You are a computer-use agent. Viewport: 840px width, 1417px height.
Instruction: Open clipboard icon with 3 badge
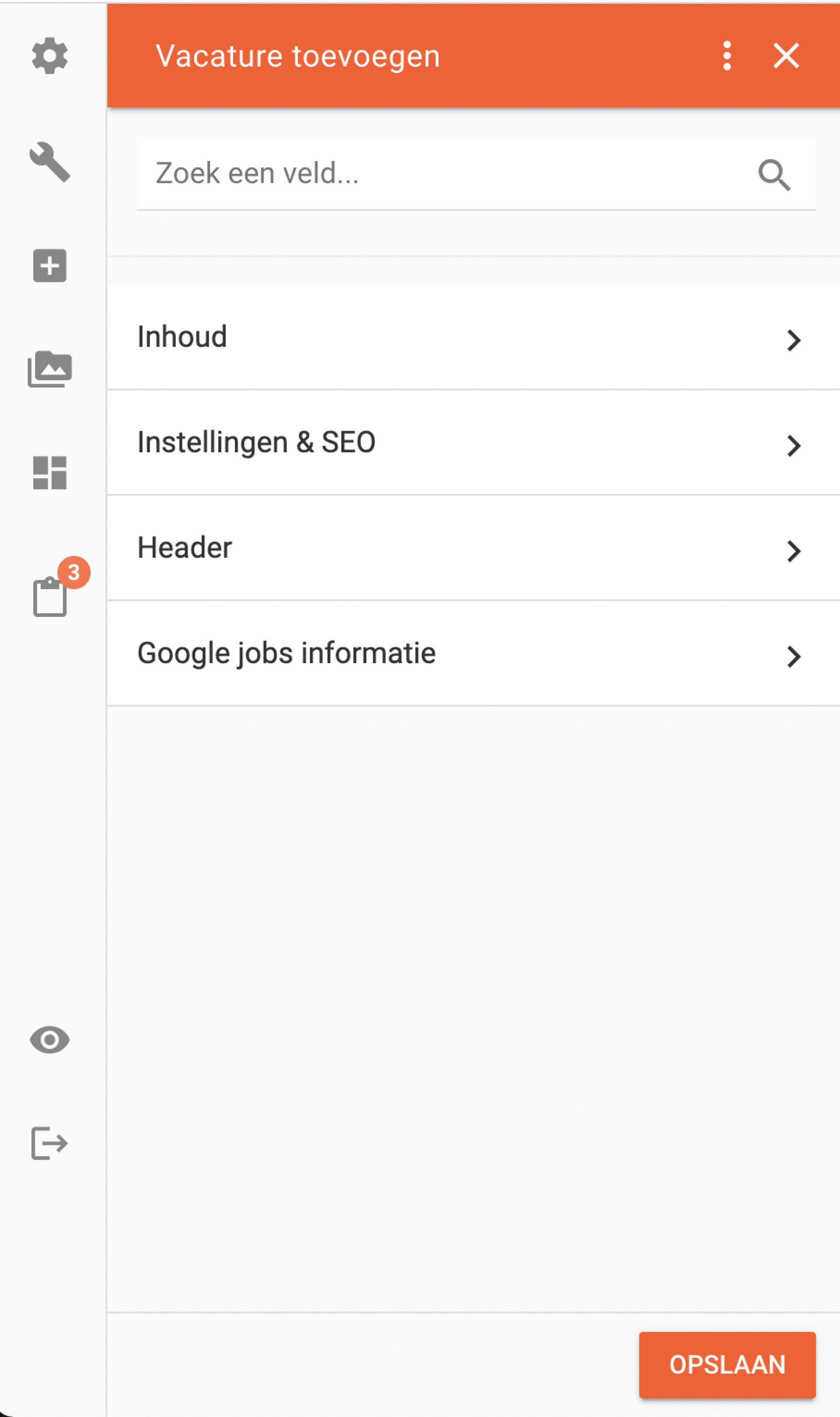51,596
